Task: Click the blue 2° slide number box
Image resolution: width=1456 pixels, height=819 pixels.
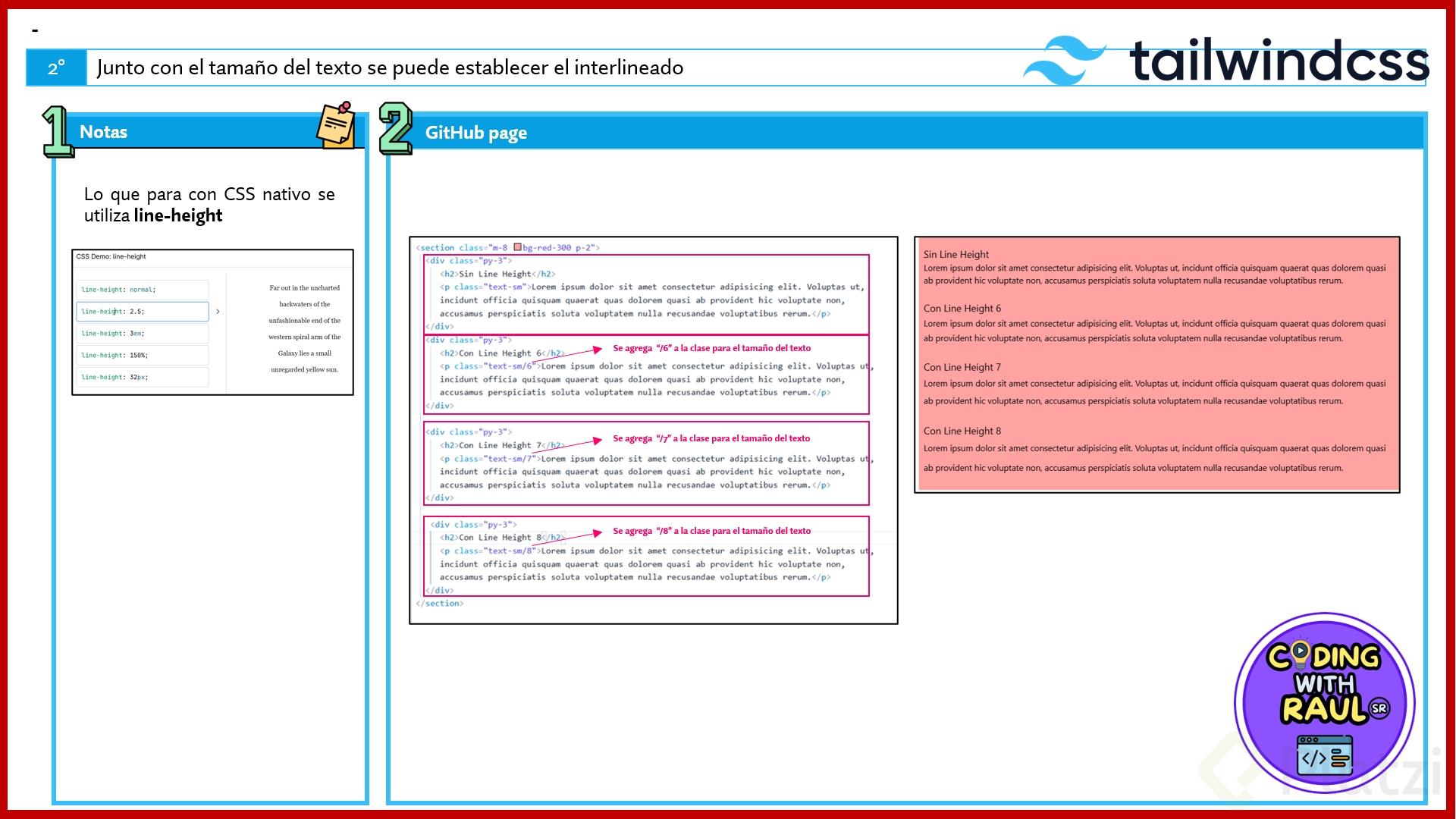Action: click(x=57, y=68)
